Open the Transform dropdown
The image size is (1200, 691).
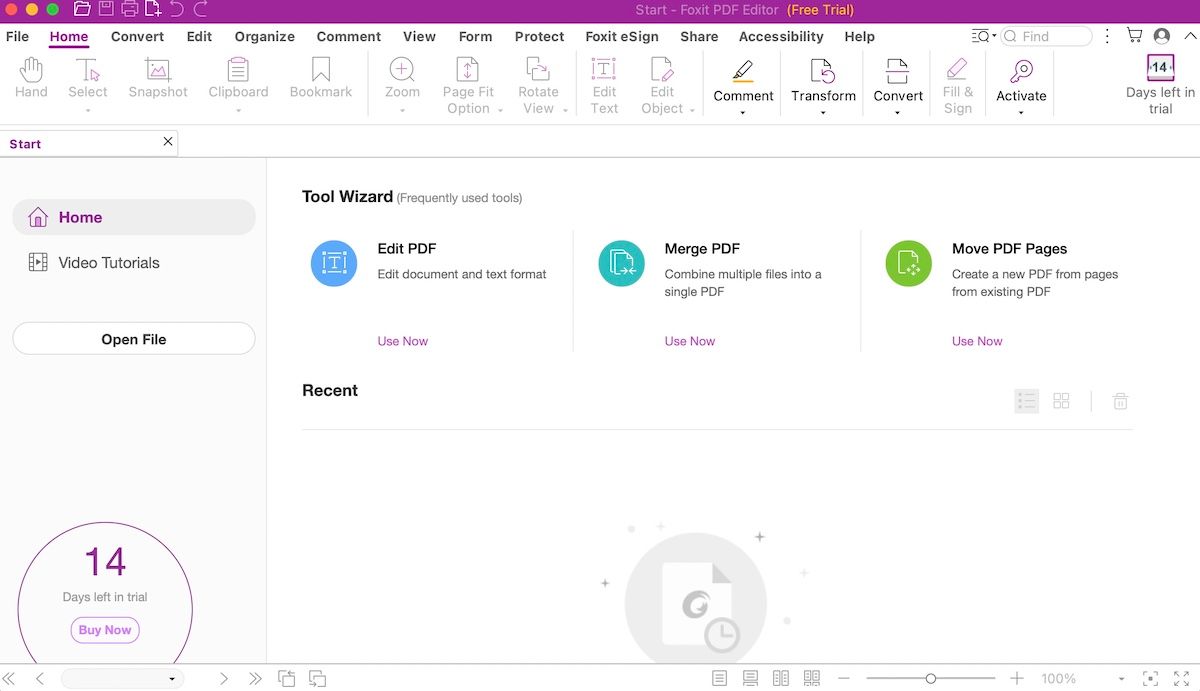pyautogui.click(x=823, y=113)
